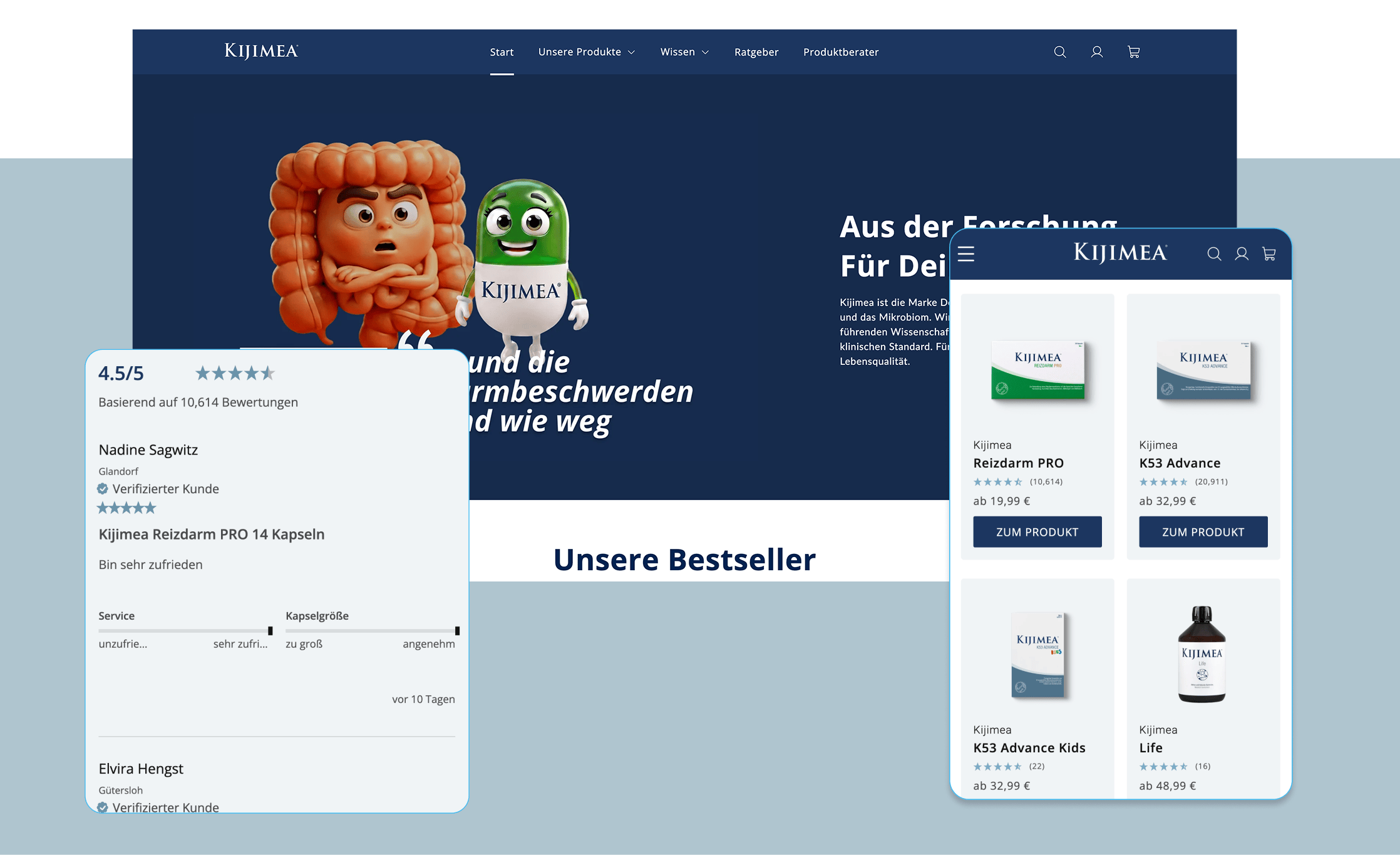Click the 'Bin sehr zufrieden' review text
The width and height of the screenshot is (1400, 855).
[150, 564]
